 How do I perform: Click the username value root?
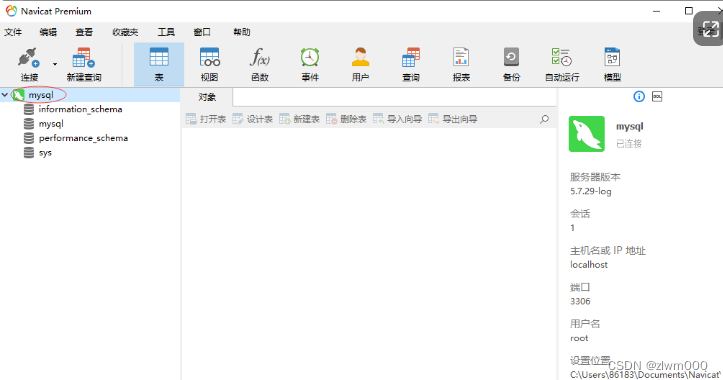(x=579, y=338)
